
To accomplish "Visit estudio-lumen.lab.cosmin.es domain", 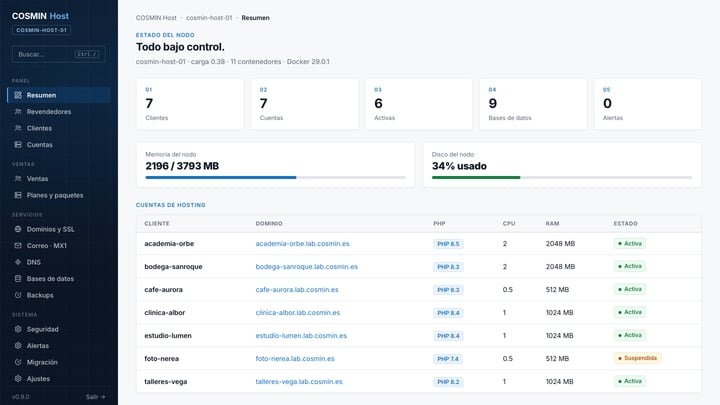I will [301, 336].
